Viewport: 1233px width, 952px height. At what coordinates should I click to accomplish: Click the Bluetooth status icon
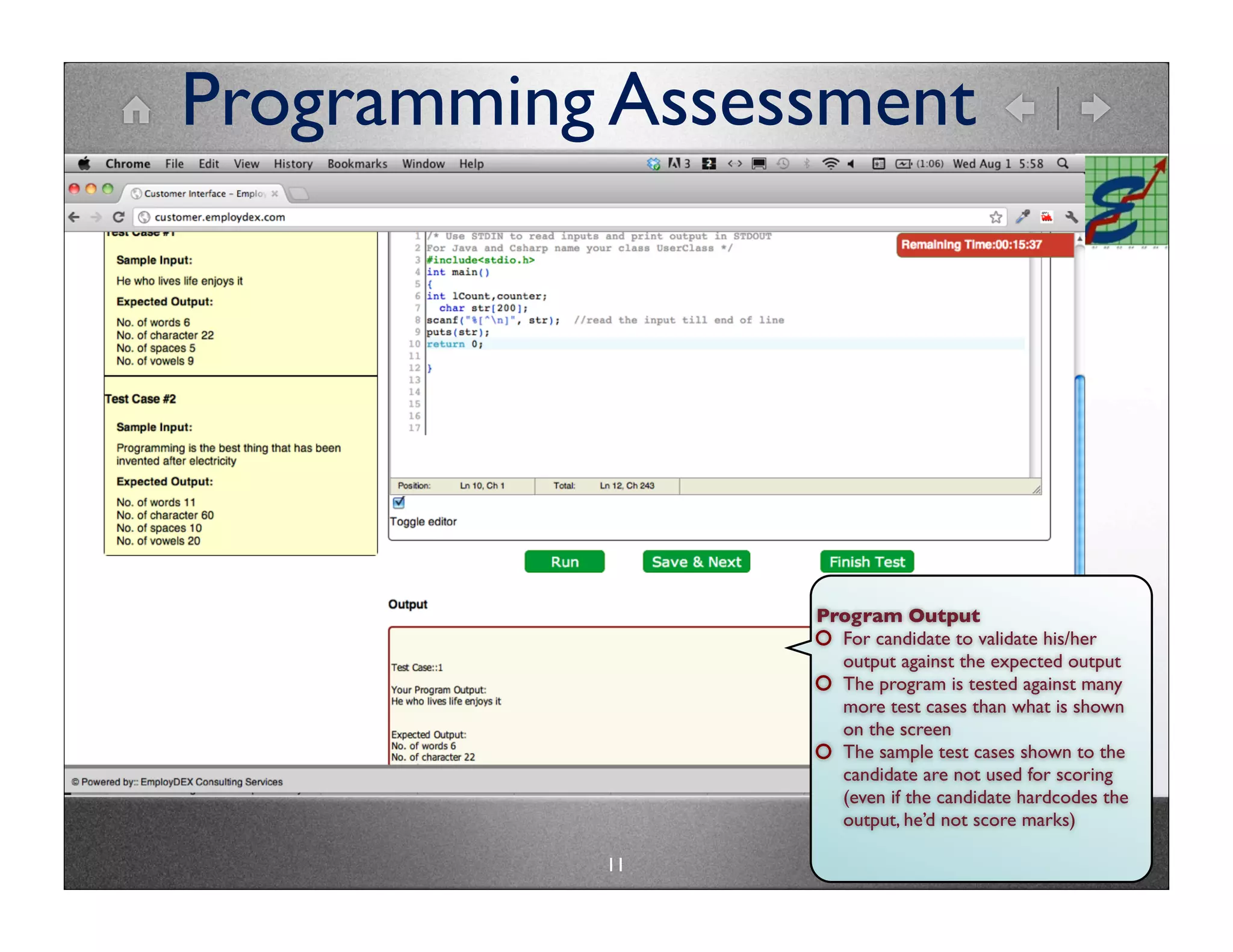(807, 164)
